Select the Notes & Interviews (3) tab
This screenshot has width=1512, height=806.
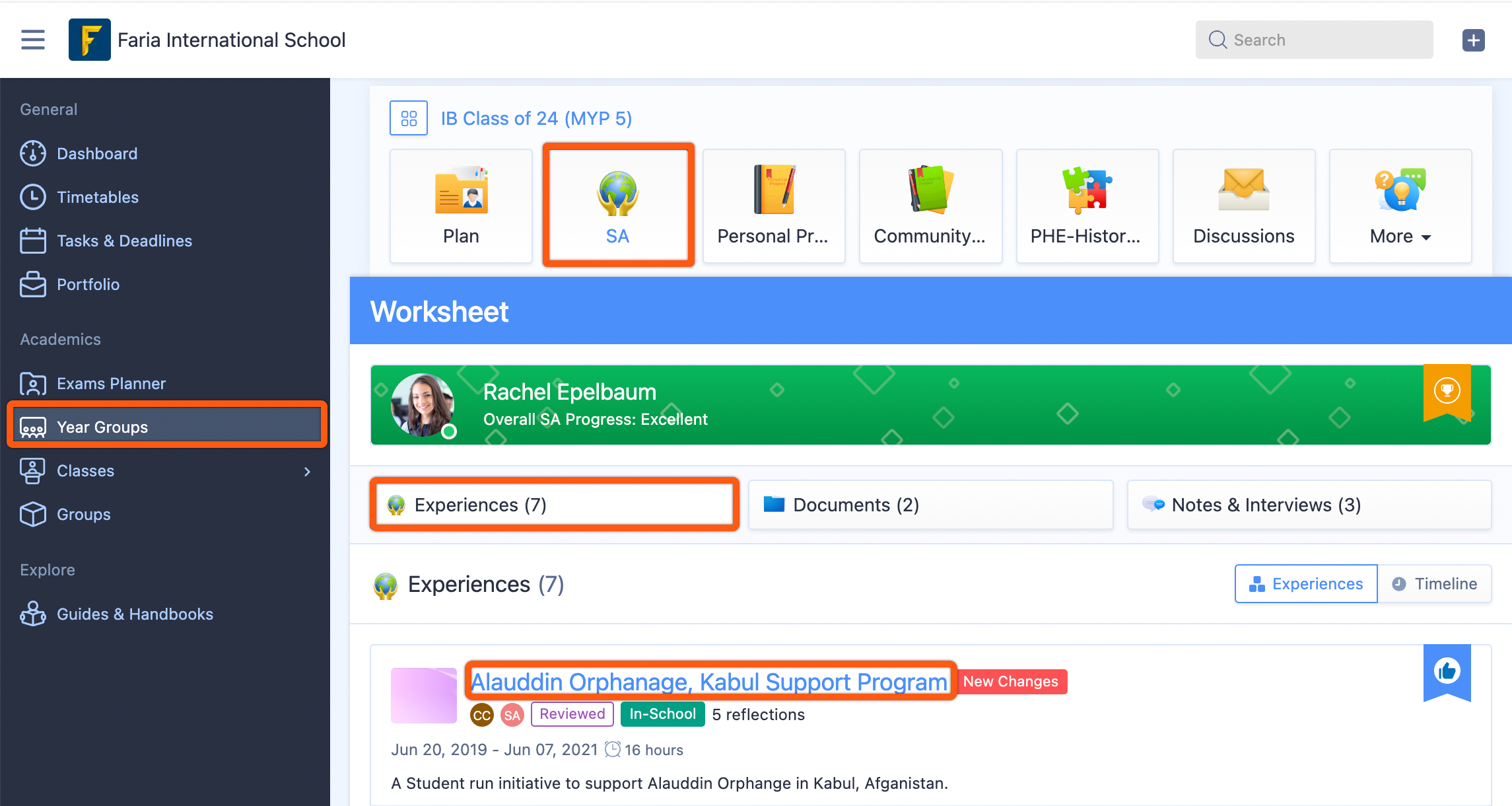[1309, 505]
